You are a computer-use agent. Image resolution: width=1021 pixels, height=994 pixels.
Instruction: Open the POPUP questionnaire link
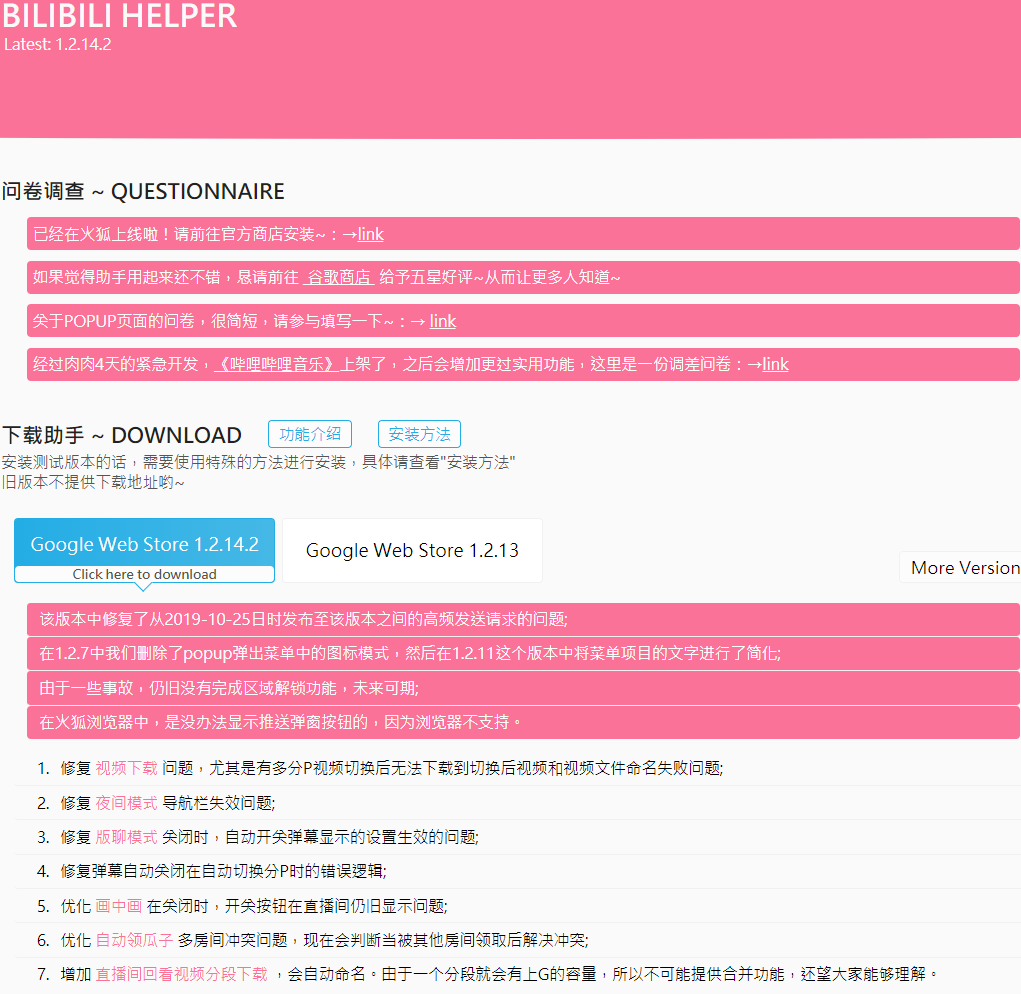(443, 321)
